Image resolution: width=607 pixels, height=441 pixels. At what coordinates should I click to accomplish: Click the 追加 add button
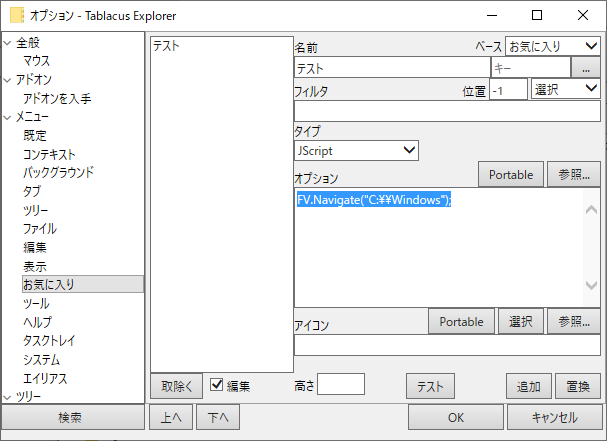pyautogui.click(x=528, y=386)
